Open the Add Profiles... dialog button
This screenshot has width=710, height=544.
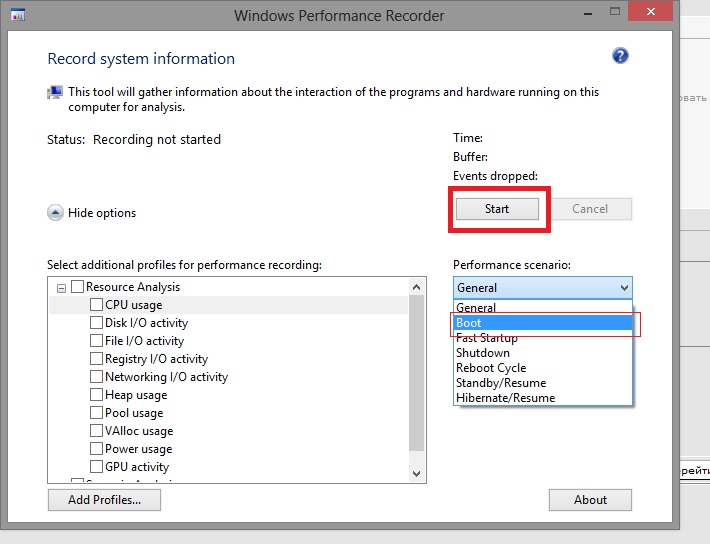click(x=104, y=500)
